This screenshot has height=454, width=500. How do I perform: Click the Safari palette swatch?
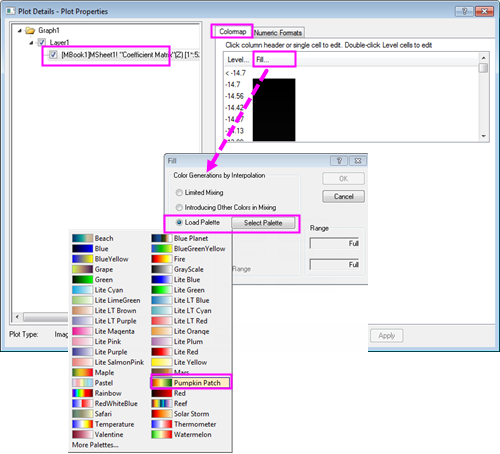pos(82,414)
